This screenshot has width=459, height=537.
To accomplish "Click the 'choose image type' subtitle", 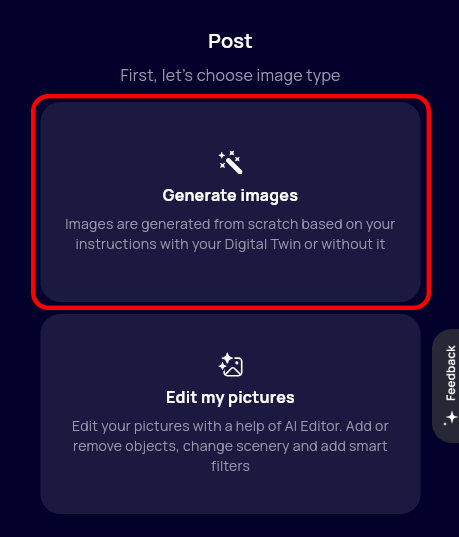I will click(230, 75).
